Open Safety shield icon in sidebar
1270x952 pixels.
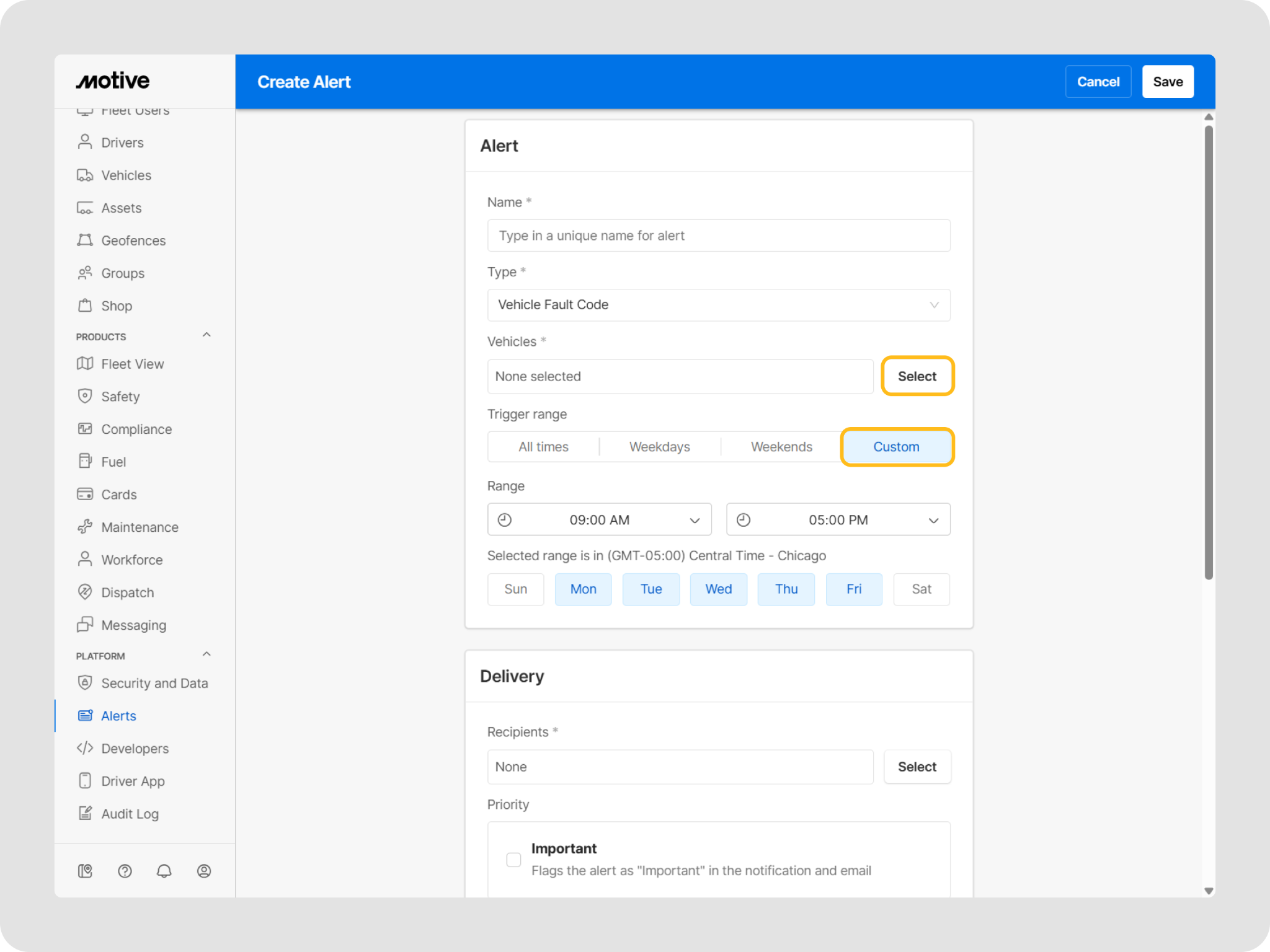85,396
